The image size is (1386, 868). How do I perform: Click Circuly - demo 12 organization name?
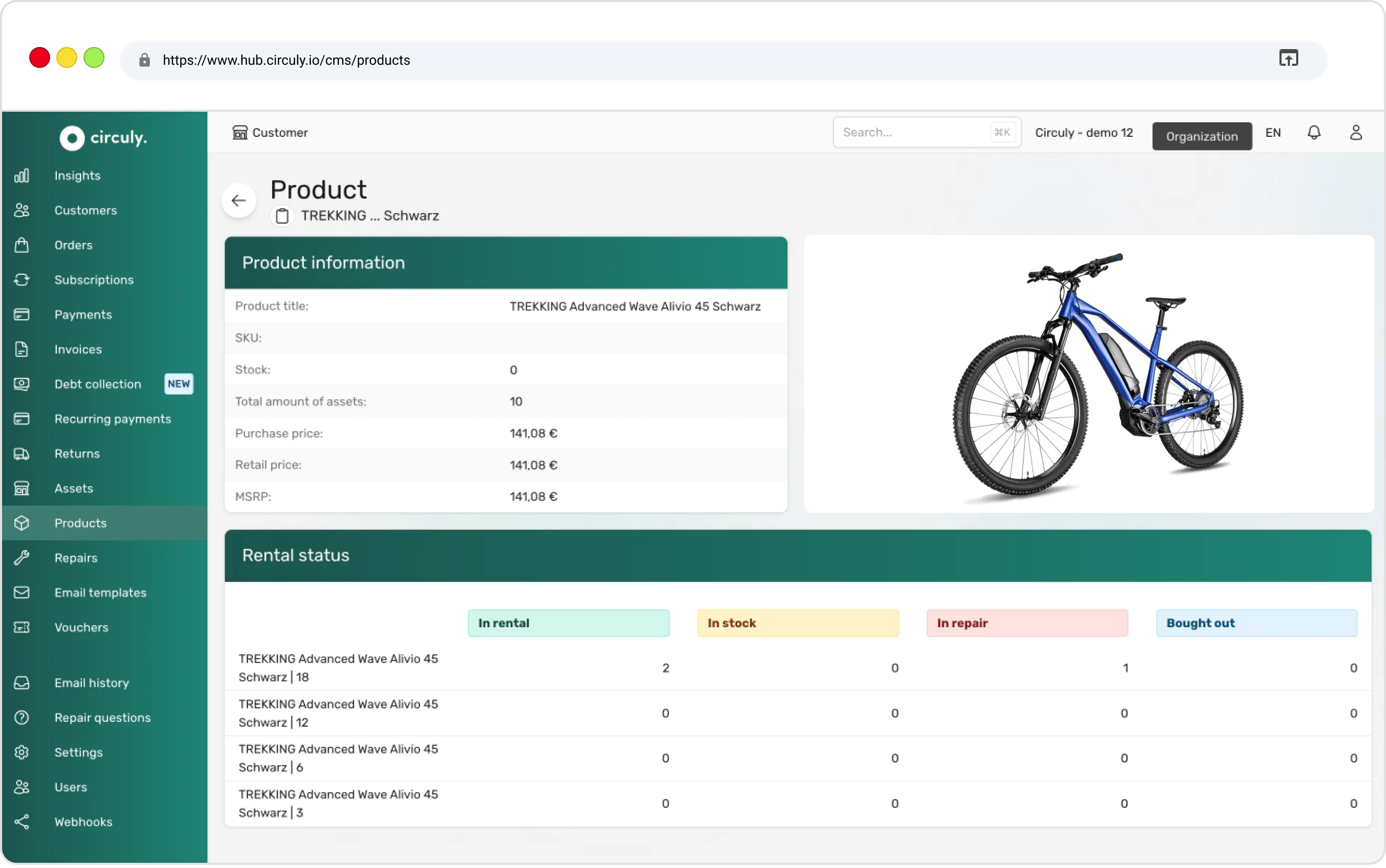(1084, 133)
